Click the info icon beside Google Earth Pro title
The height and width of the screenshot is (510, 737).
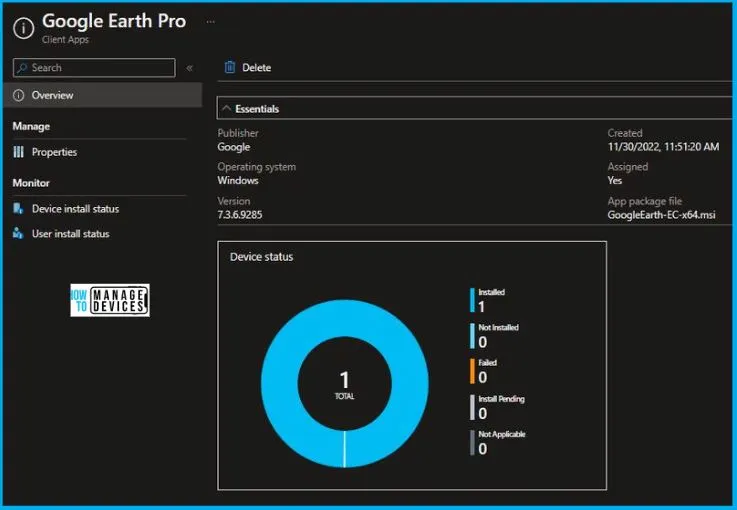pyautogui.click(x=24, y=28)
